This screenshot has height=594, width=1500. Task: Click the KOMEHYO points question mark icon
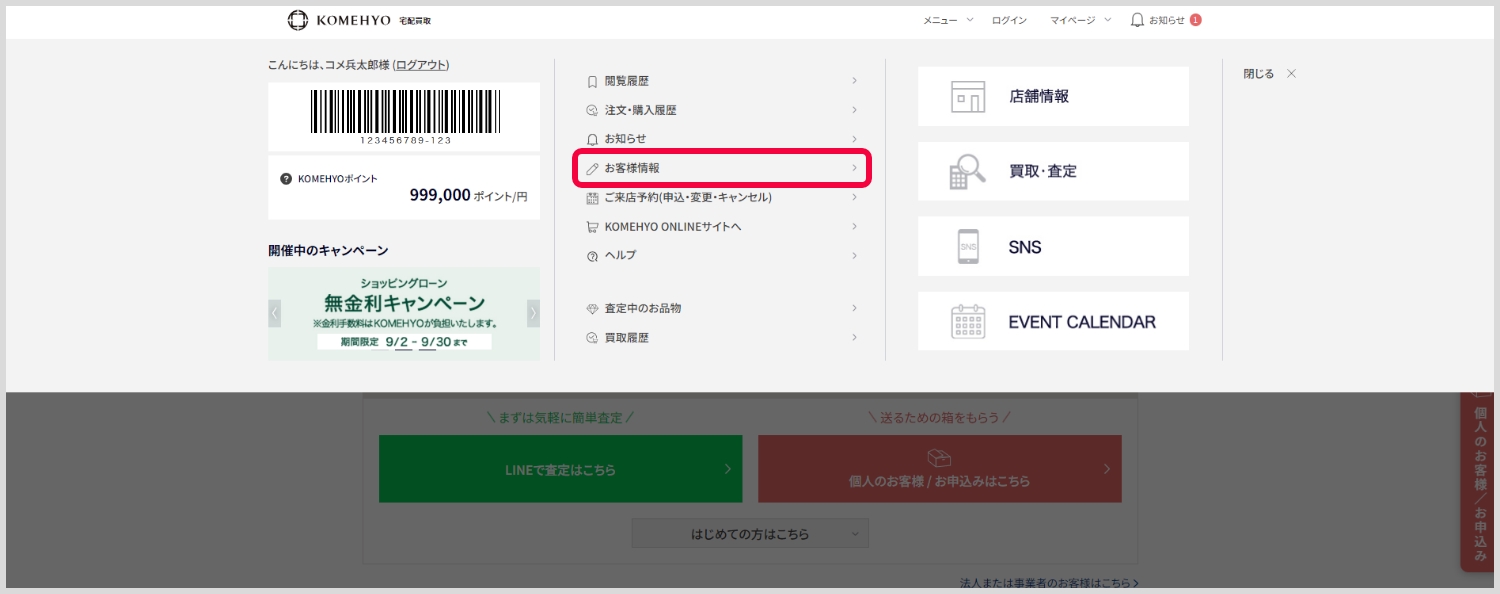tap(286, 179)
